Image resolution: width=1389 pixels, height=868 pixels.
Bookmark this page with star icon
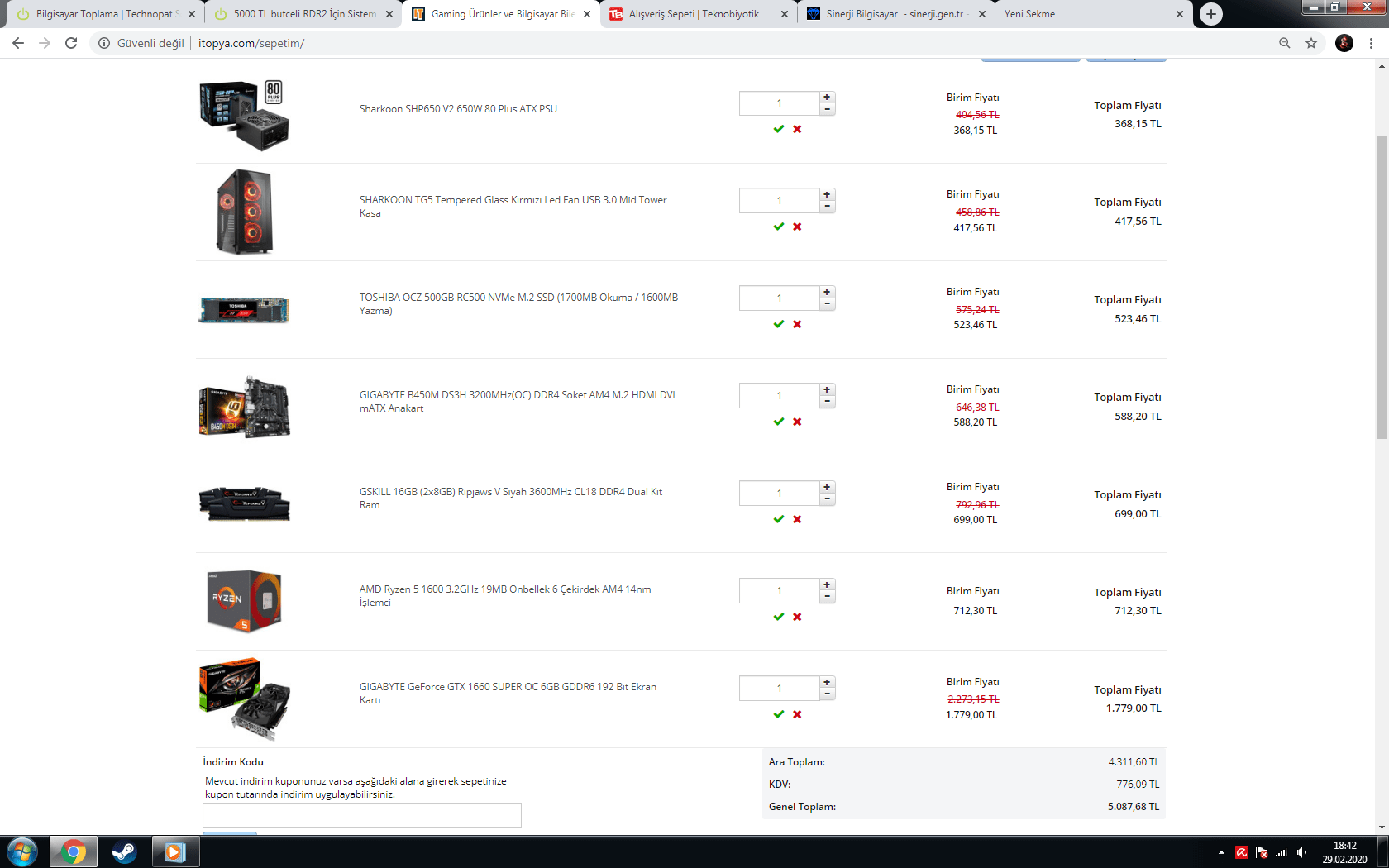click(x=1311, y=43)
